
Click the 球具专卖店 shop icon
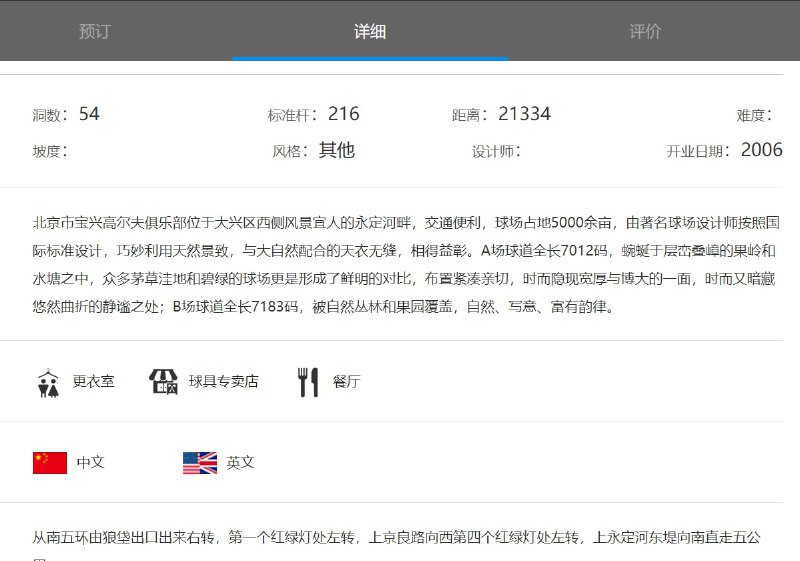163,381
